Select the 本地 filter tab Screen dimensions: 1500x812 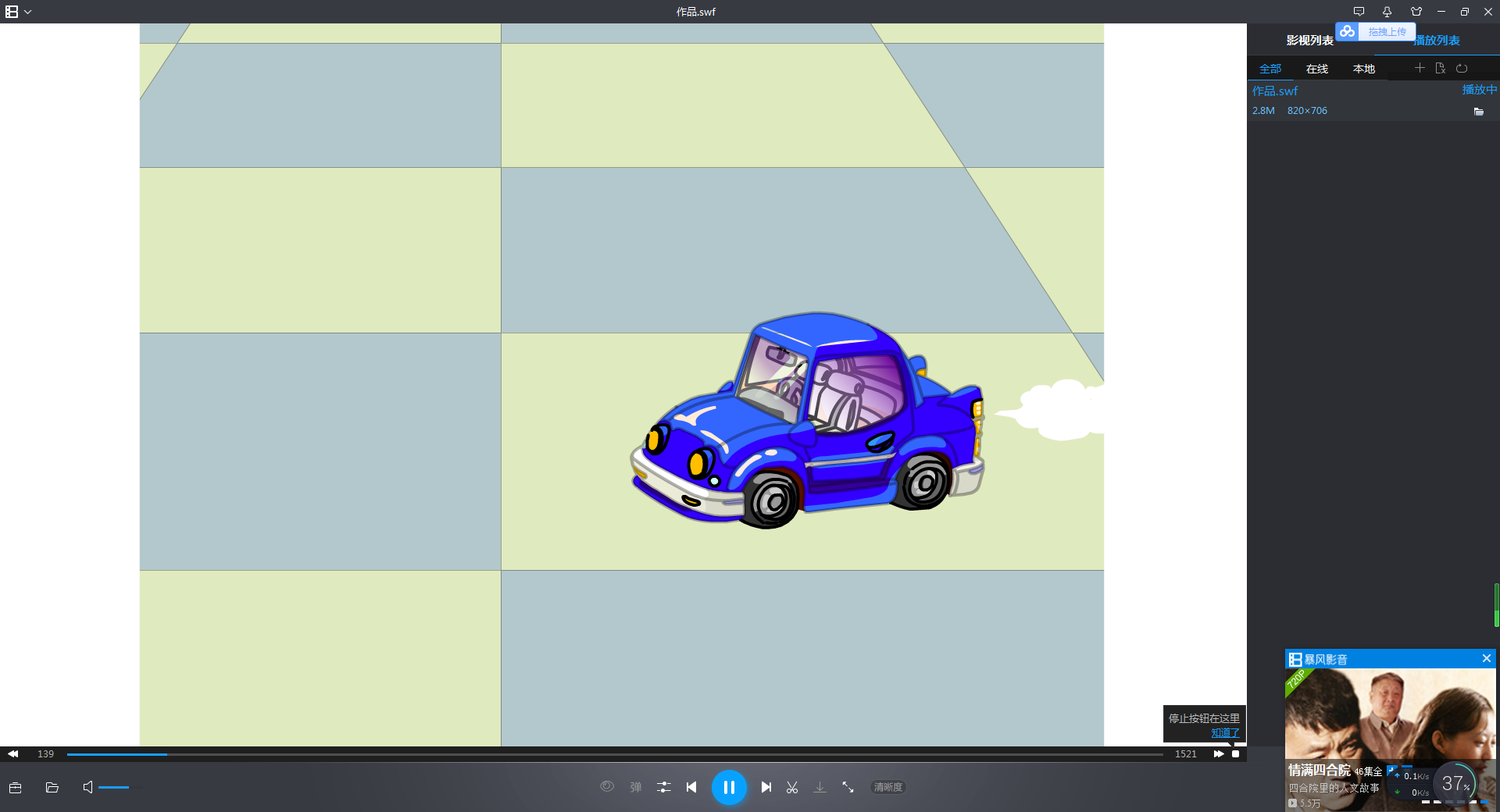[x=1364, y=69]
